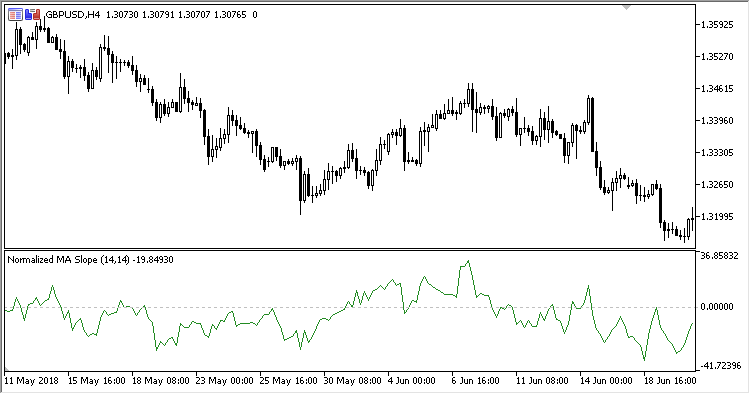Click the 1.32650 price scale label

[x=717, y=185]
